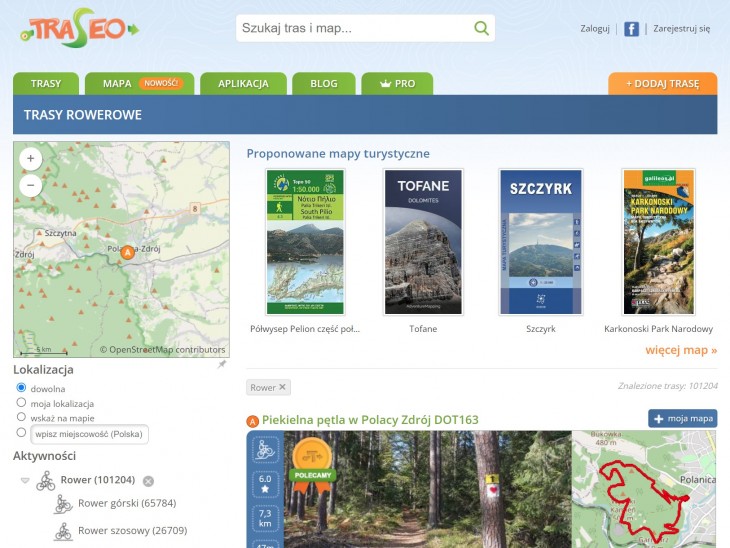The height and width of the screenshot is (548, 730).
Task: Clear the Rower activity filter
Action: pos(149,481)
